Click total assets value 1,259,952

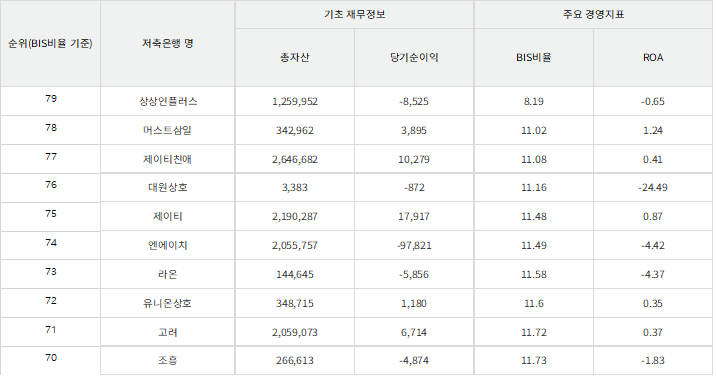[x=295, y=102]
